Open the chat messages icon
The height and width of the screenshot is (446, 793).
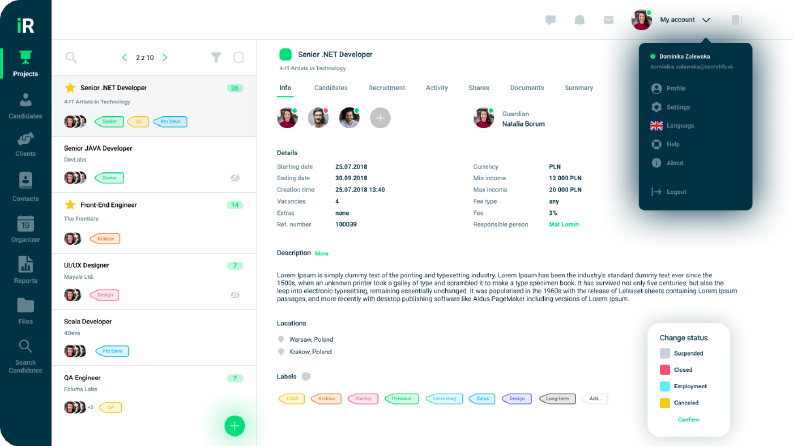pos(551,20)
